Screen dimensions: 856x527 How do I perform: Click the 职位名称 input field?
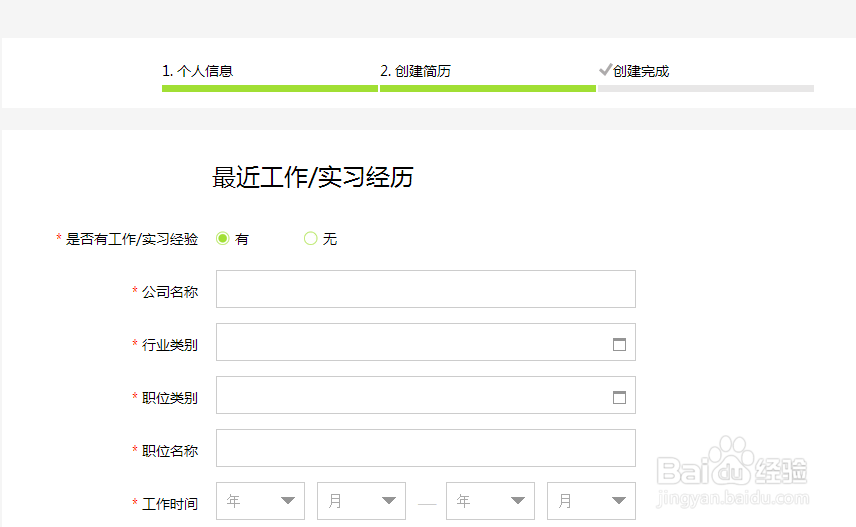426,448
